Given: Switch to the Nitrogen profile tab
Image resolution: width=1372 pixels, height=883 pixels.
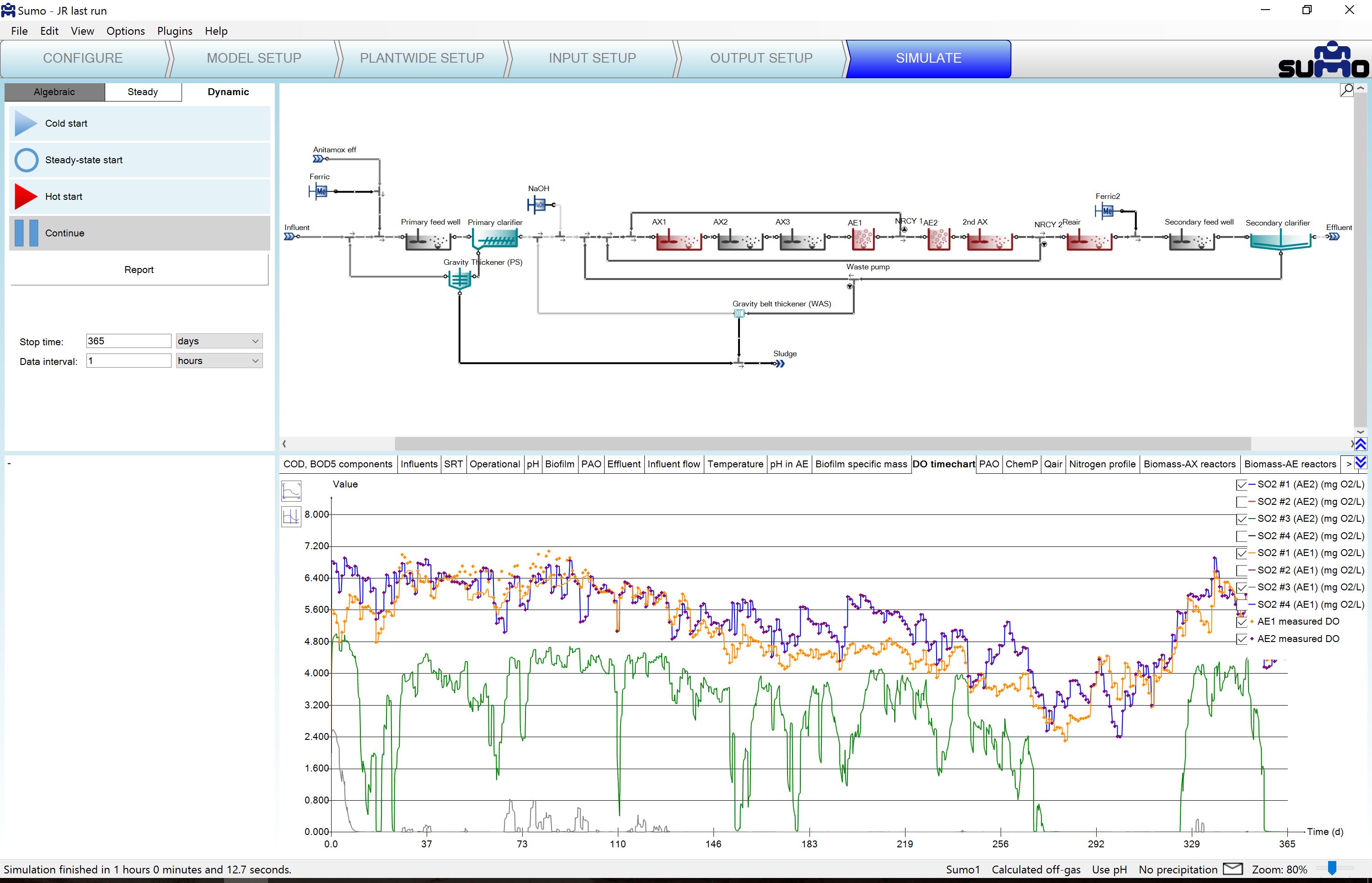Looking at the screenshot, I should click(x=1101, y=464).
